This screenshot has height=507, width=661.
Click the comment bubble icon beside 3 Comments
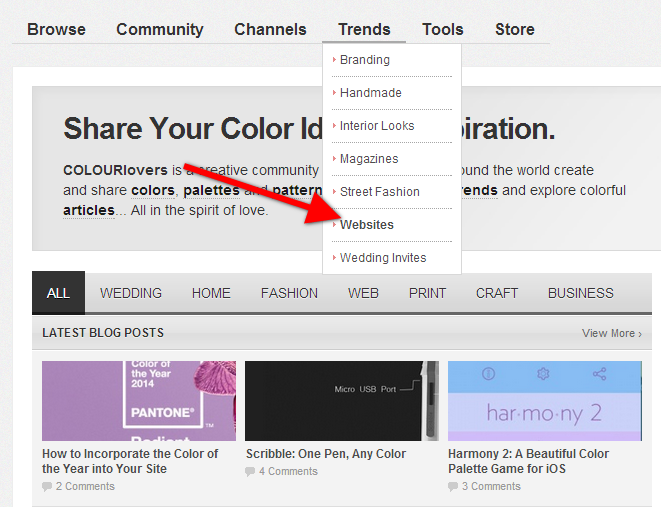click(454, 487)
